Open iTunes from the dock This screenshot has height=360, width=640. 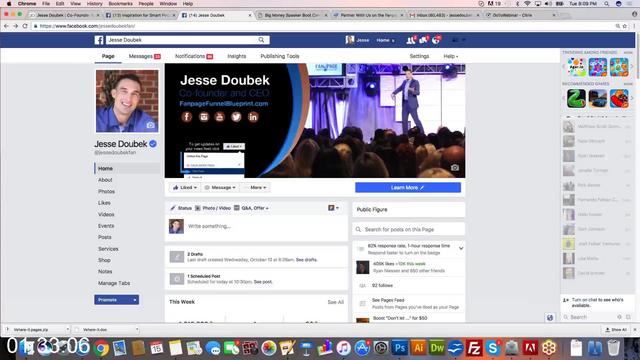[x=344, y=348]
